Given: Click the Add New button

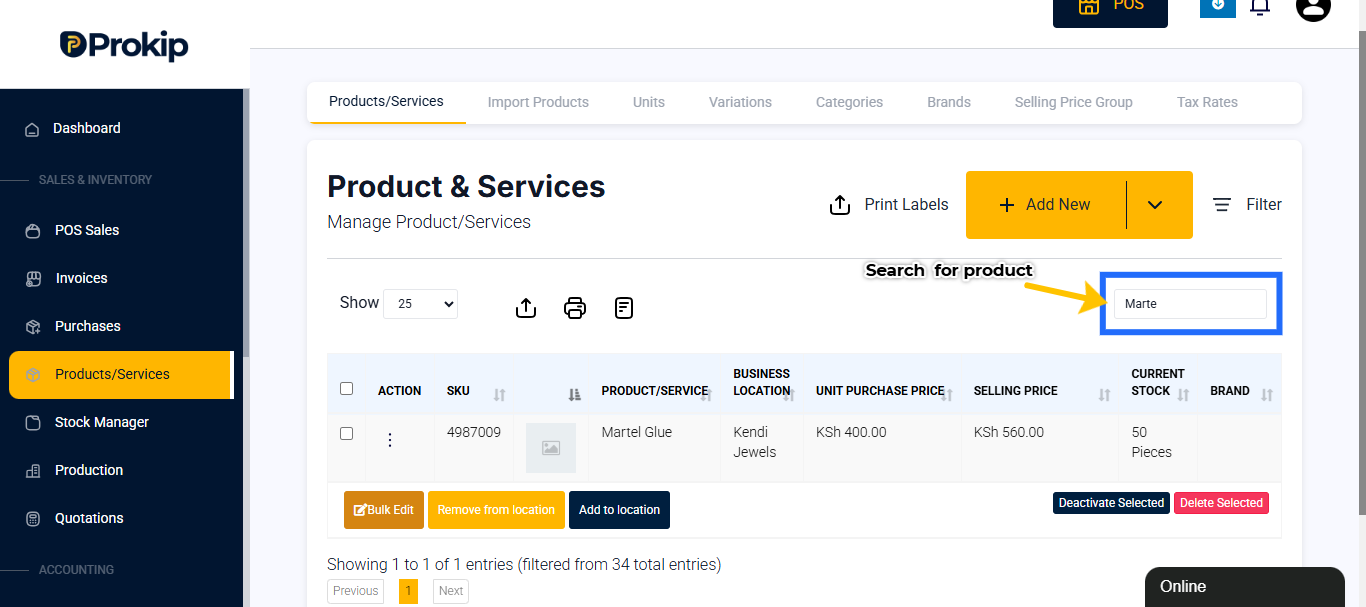Looking at the screenshot, I should pos(1045,205).
